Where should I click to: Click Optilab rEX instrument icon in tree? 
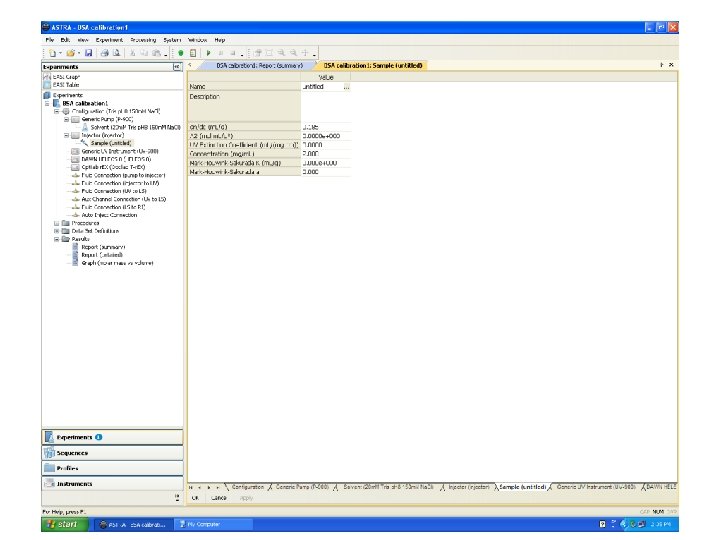(x=75, y=167)
